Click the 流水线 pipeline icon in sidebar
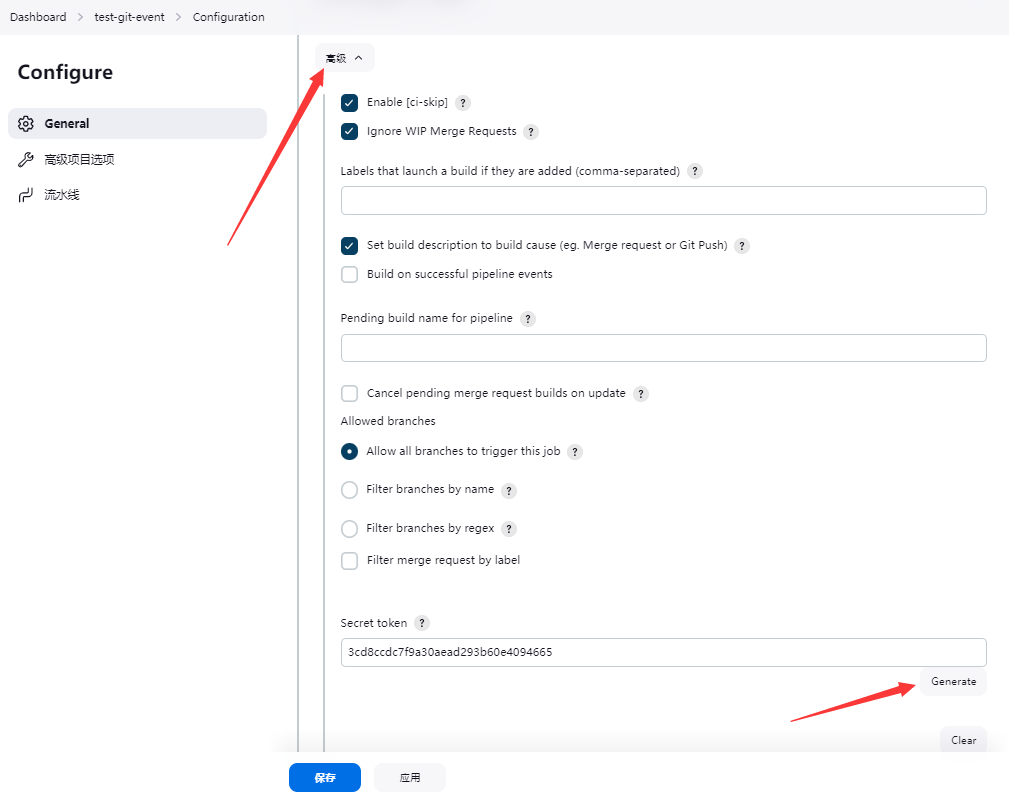 [27, 194]
